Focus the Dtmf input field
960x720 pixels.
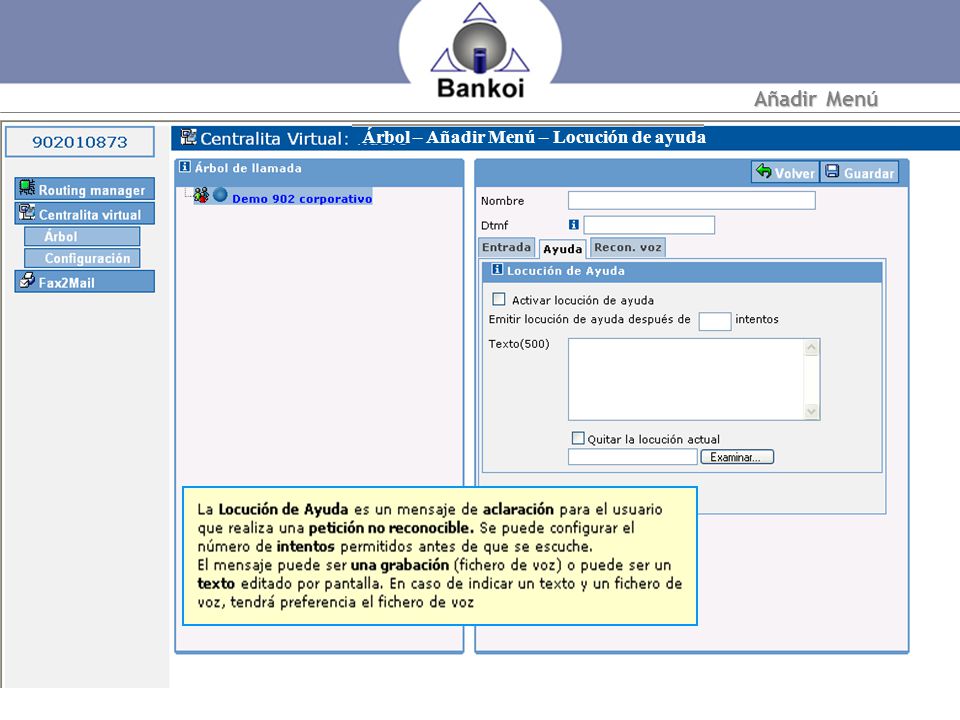649,225
